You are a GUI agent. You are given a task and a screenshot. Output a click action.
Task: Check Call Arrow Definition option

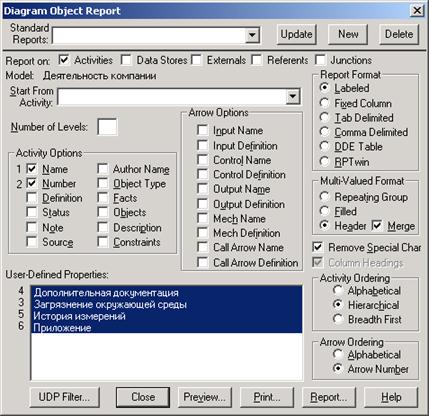point(202,262)
